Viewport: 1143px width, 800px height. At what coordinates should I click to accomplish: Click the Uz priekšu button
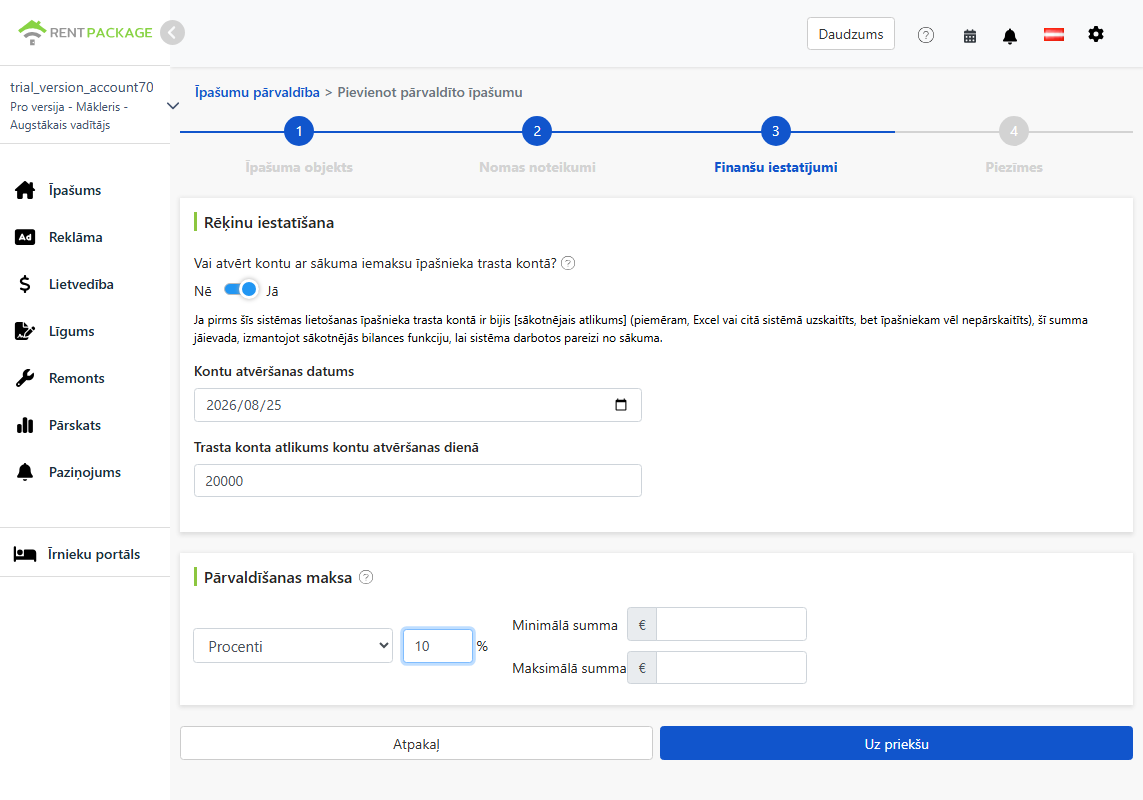point(897,744)
